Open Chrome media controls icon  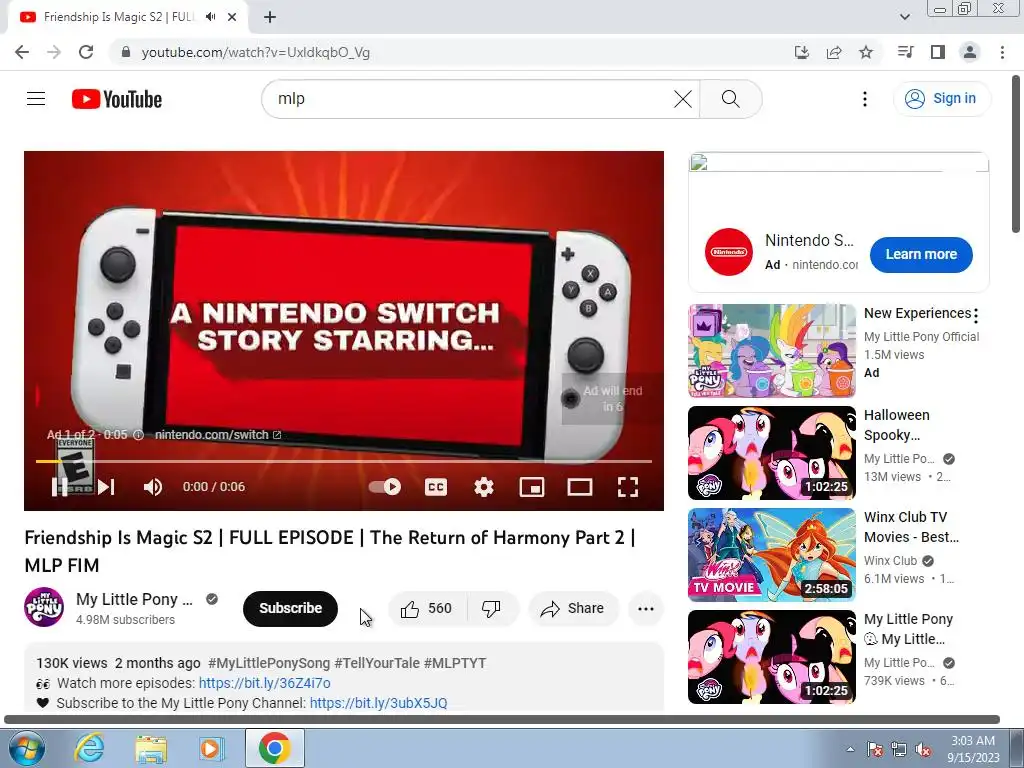[905, 52]
